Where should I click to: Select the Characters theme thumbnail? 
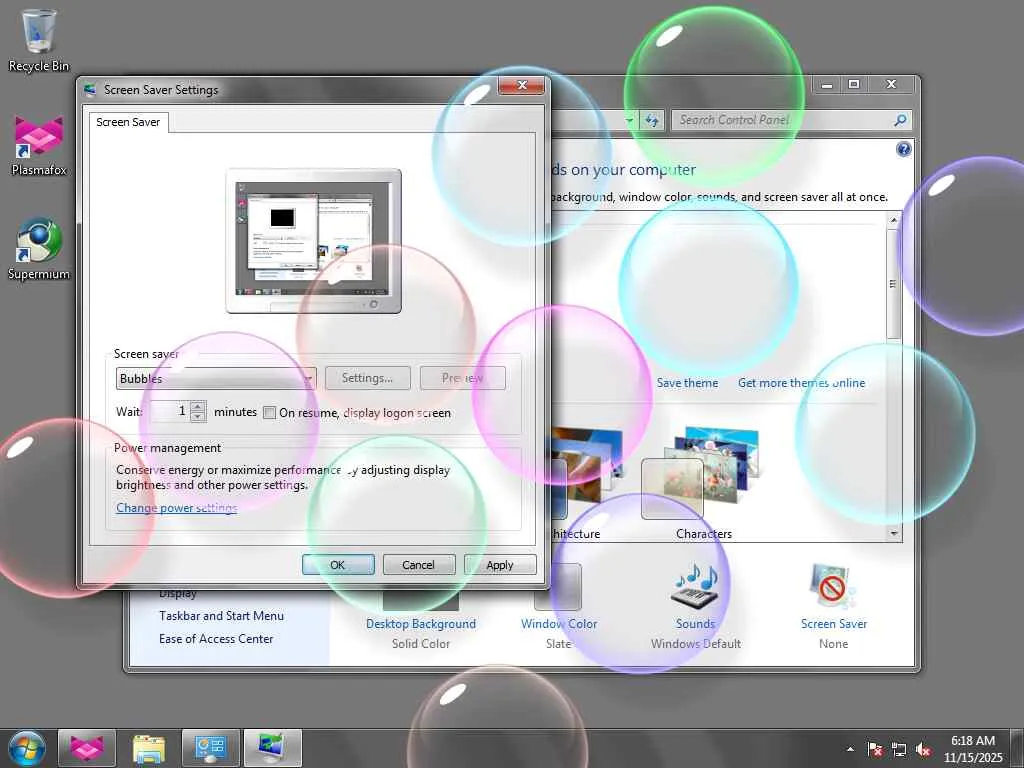tap(703, 483)
